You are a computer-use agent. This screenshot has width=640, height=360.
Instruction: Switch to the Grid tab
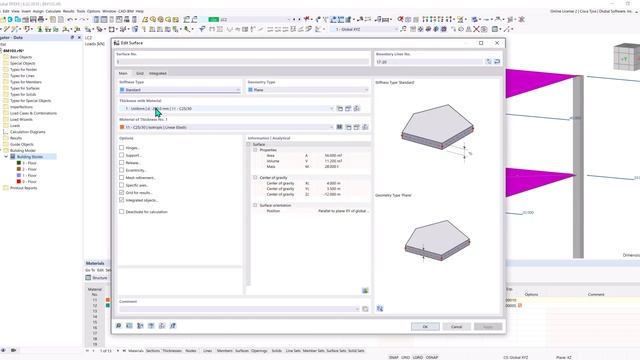pos(140,73)
